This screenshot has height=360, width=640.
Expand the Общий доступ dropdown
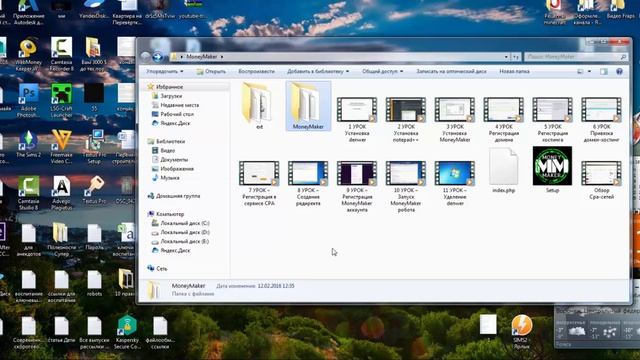tap(382, 71)
